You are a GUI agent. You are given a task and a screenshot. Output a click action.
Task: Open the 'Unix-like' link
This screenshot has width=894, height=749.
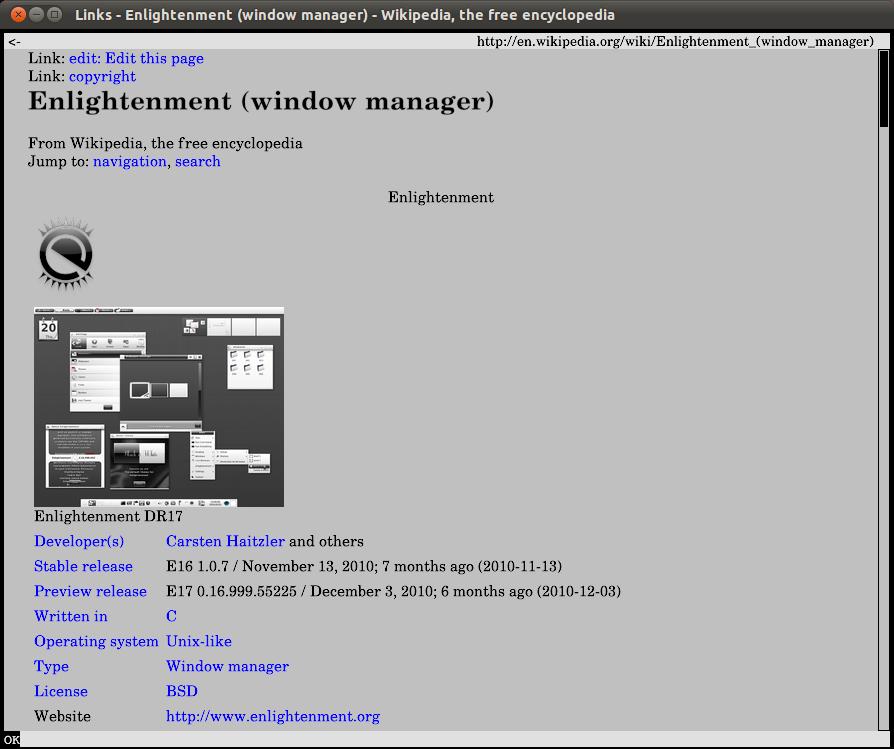[199, 641]
